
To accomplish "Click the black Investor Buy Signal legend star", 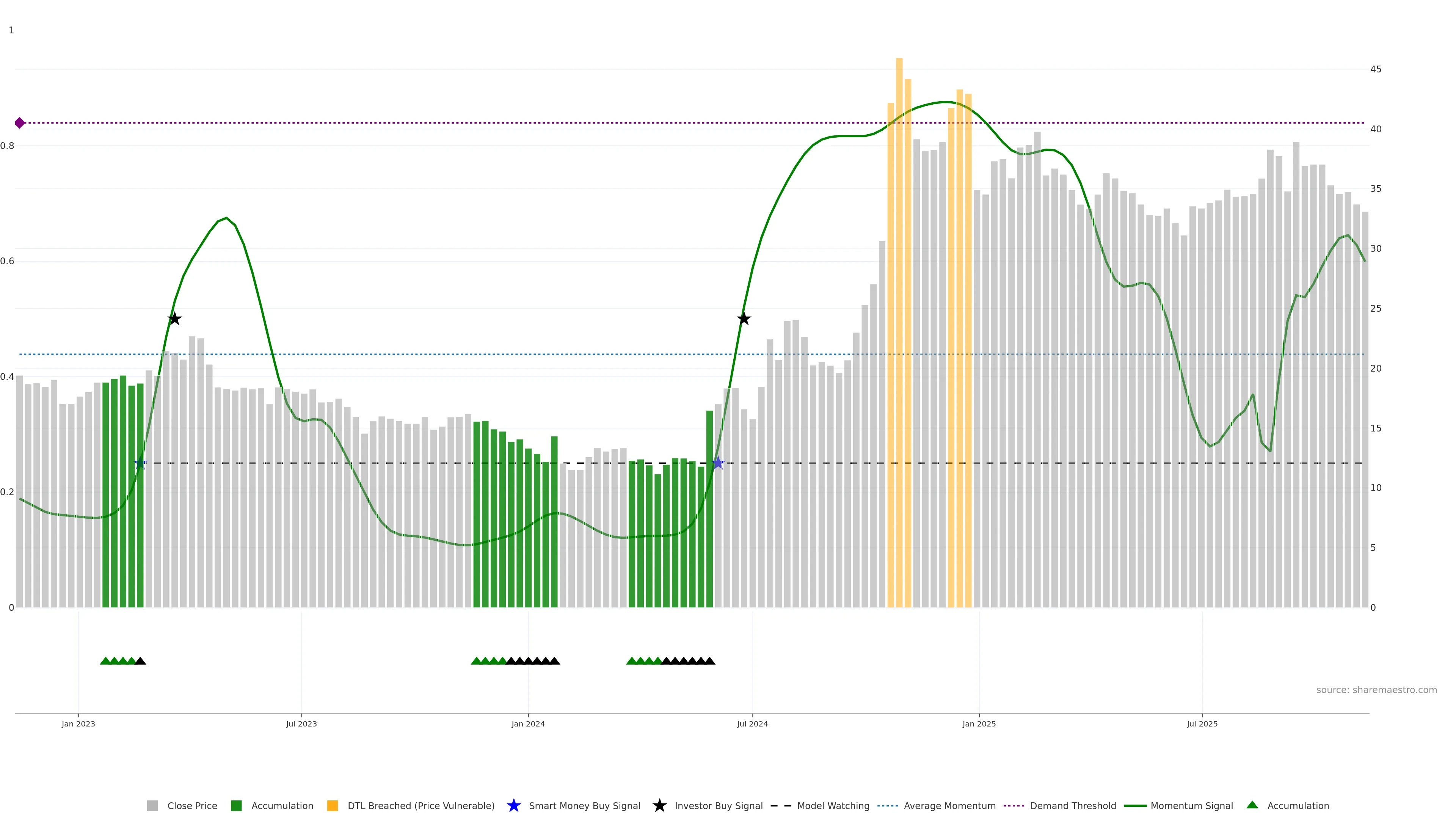I will 659,806.
